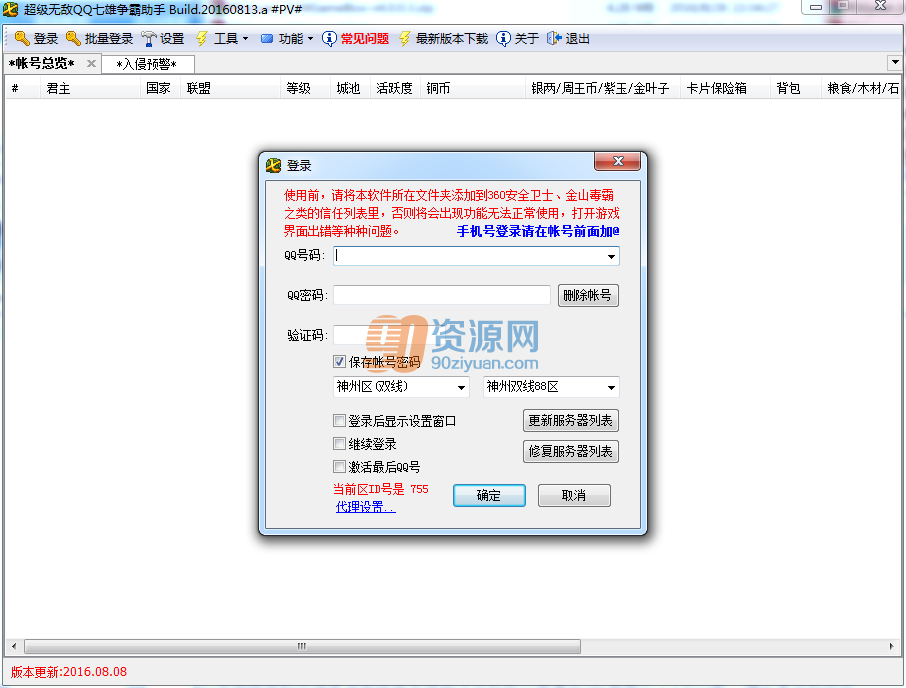This screenshot has height=688, width=906.
Task: Sort by the 活跃度 column header
Action: click(x=395, y=88)
